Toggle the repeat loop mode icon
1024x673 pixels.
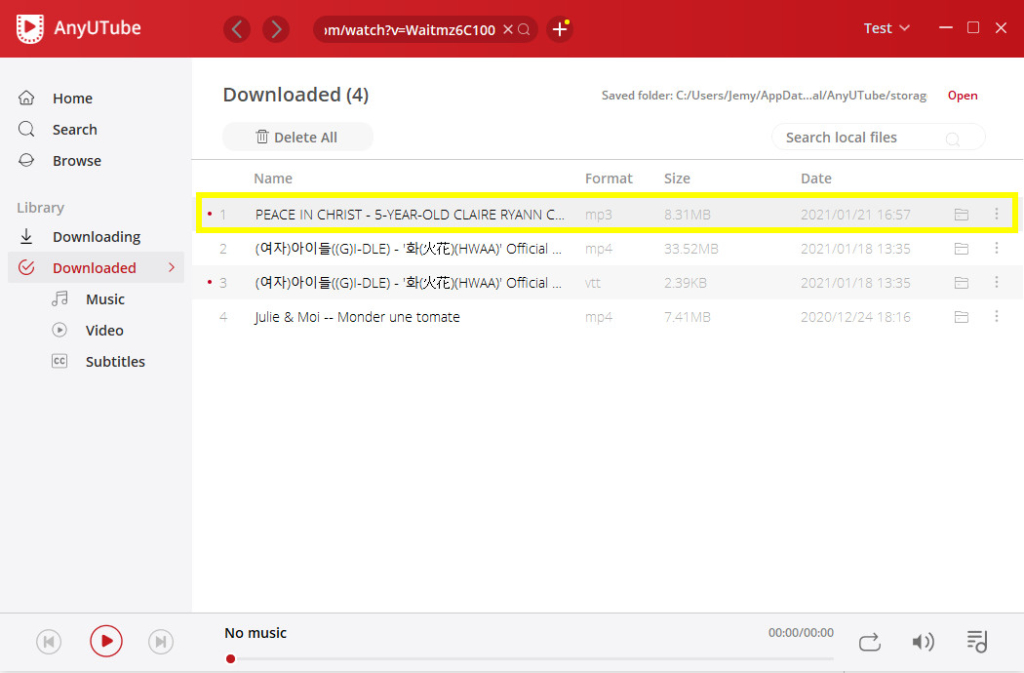coord(869,642)
